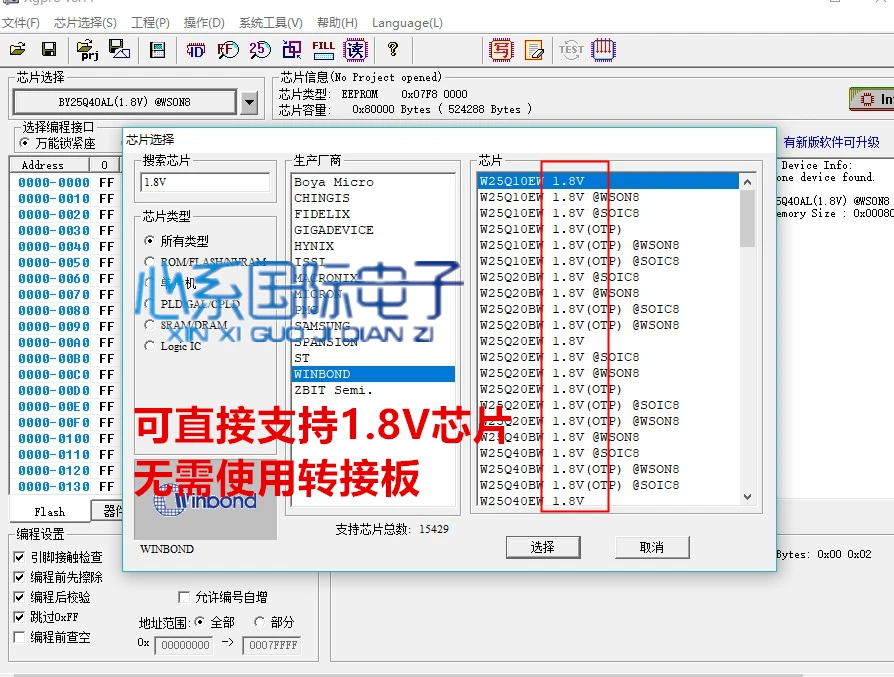Image resolution: width=894 pixels, height=677 pixels.
Task: Open the 操作(D) menu
Action: pos(204,23)
